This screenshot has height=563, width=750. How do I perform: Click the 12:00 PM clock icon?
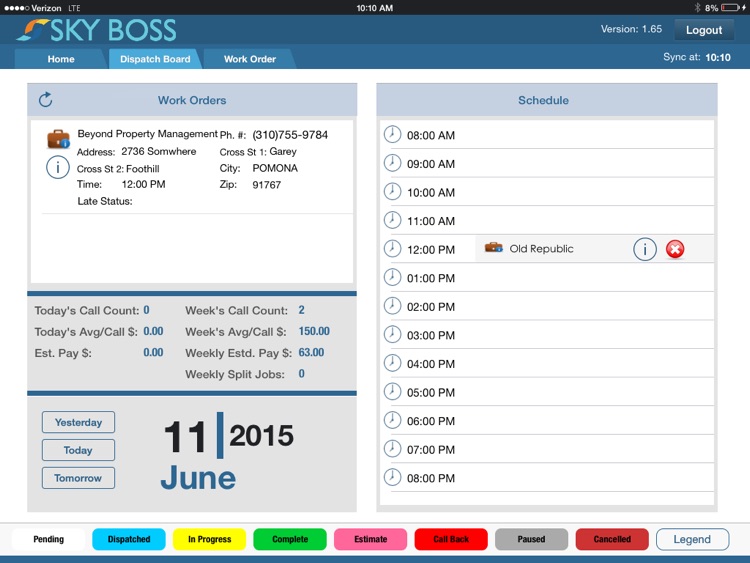click(392, 249)
